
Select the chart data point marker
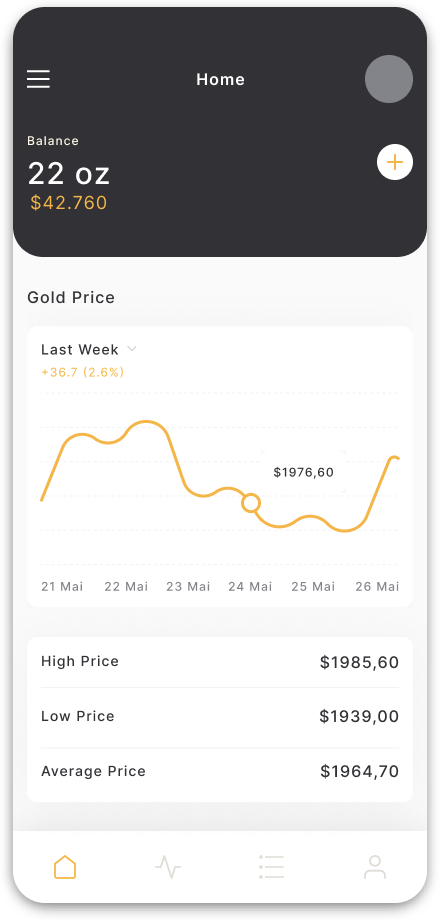(x=251, y=503)
